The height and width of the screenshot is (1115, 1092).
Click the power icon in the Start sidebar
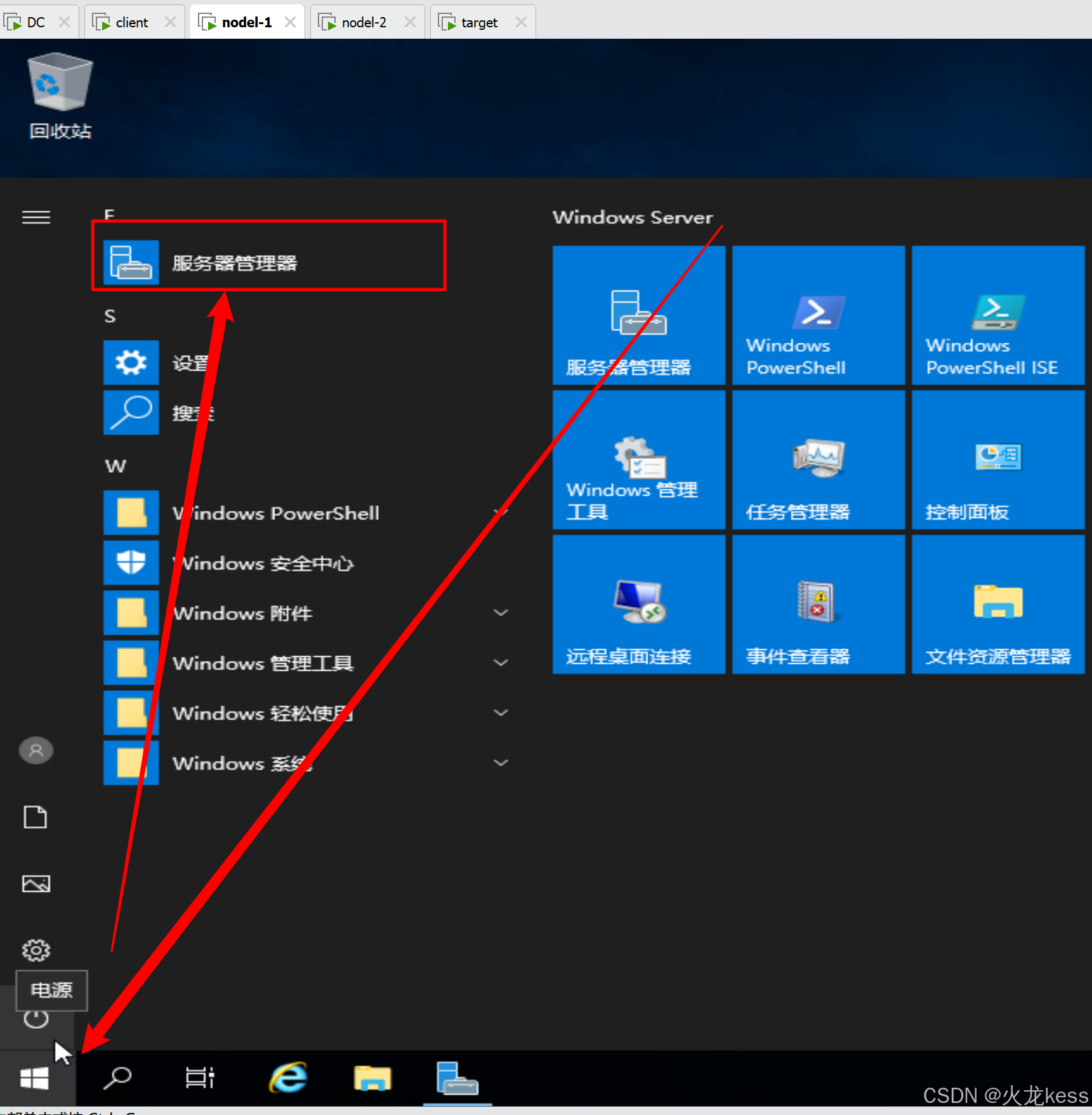[36, 1020]
